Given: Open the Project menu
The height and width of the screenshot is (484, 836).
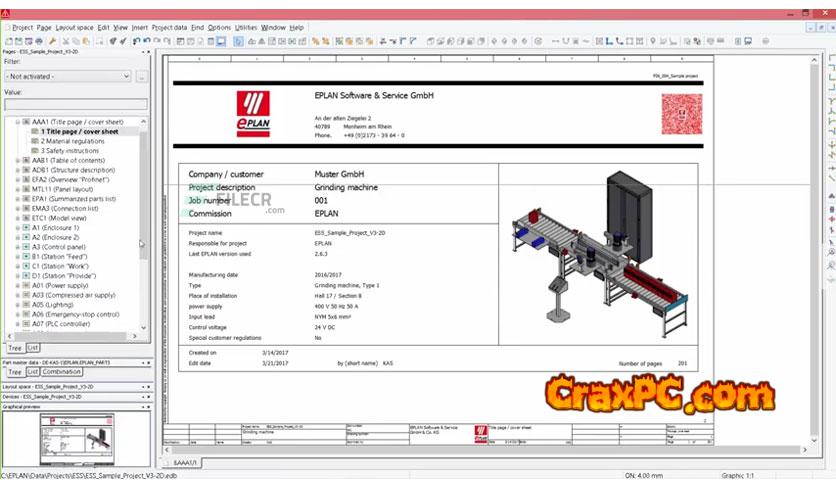Looking at the screenshot, I should coord(22,28).
